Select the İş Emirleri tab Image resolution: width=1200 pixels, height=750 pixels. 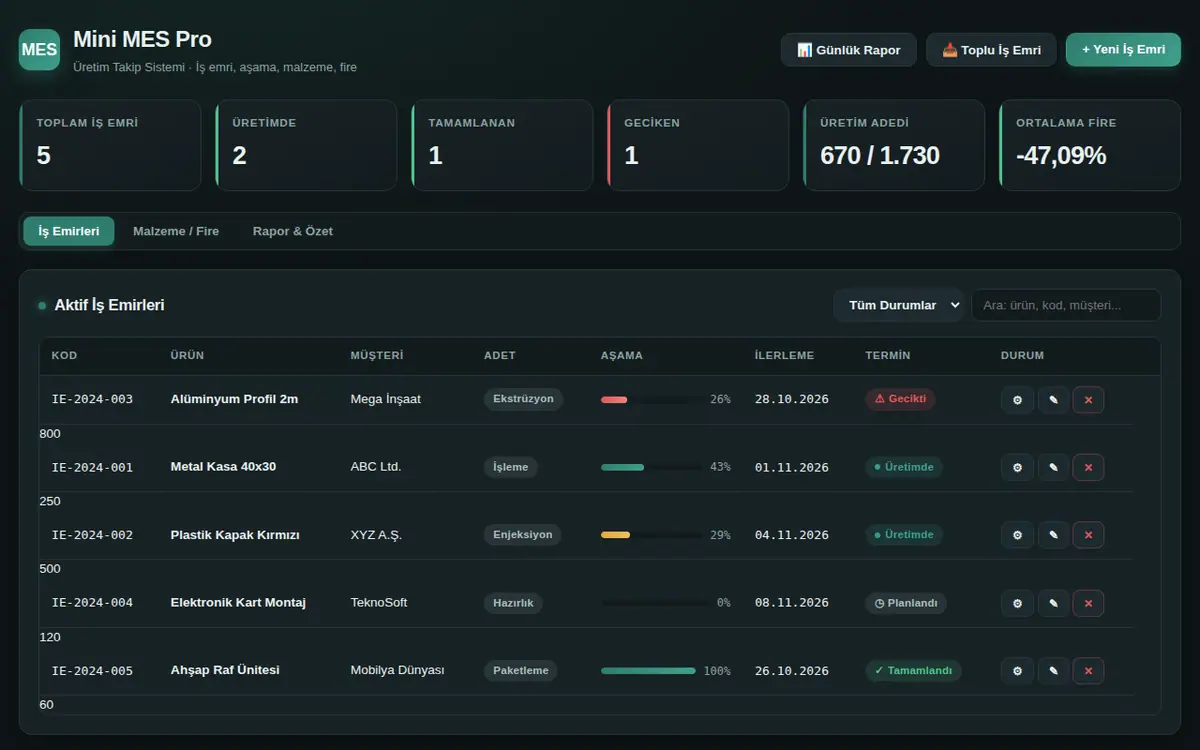pyautogui.click(x=69, y=231)
